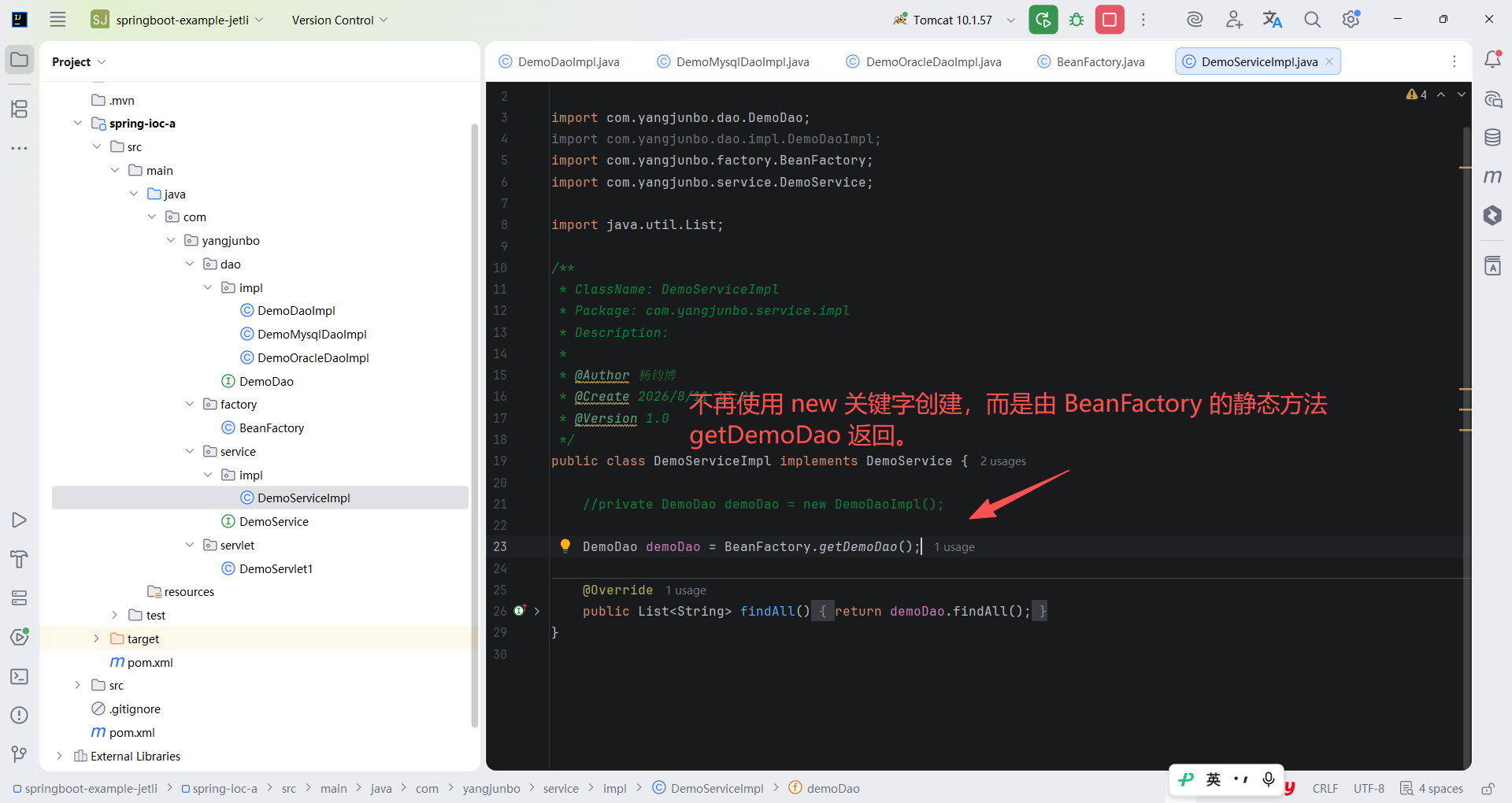
Task: Open the Version Control dropdown
Action: pos(339,20)
